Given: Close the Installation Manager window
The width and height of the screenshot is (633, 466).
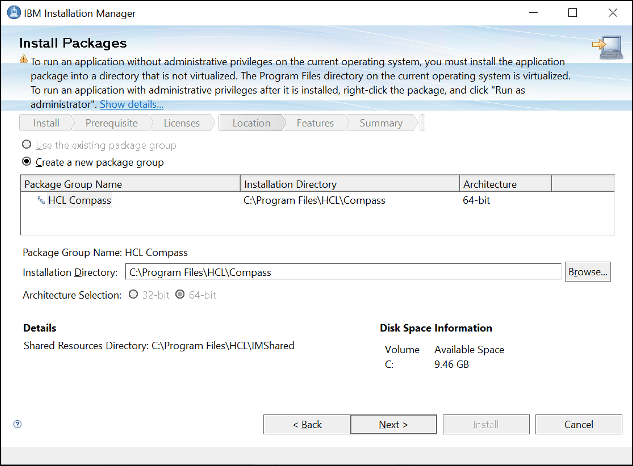Looking at the screenshot, I should [613, 13].
